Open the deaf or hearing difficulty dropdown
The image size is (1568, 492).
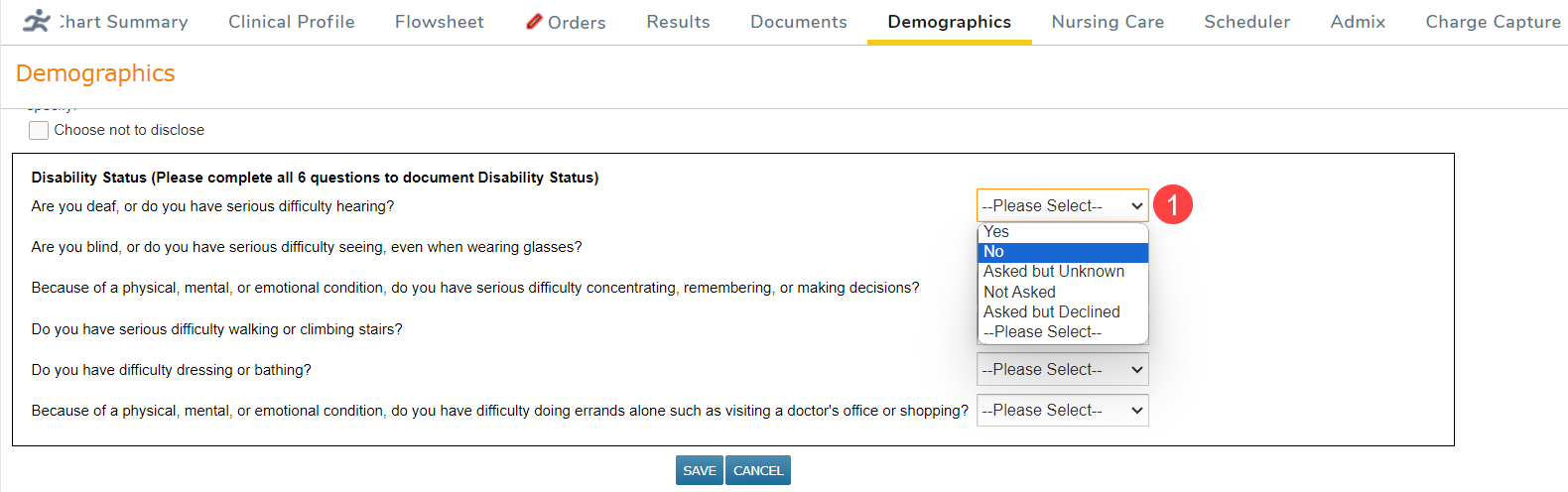pos(1062,206)
